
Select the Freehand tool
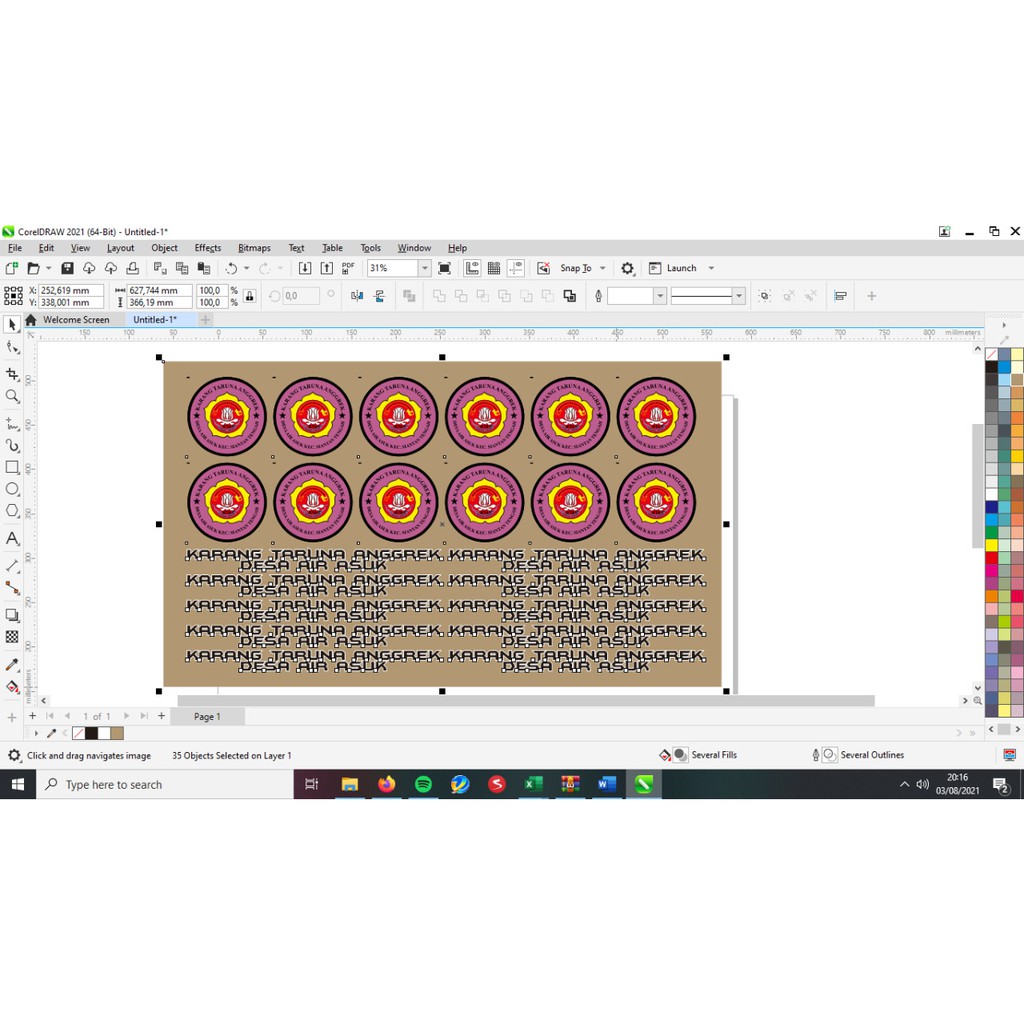[12, 424]
